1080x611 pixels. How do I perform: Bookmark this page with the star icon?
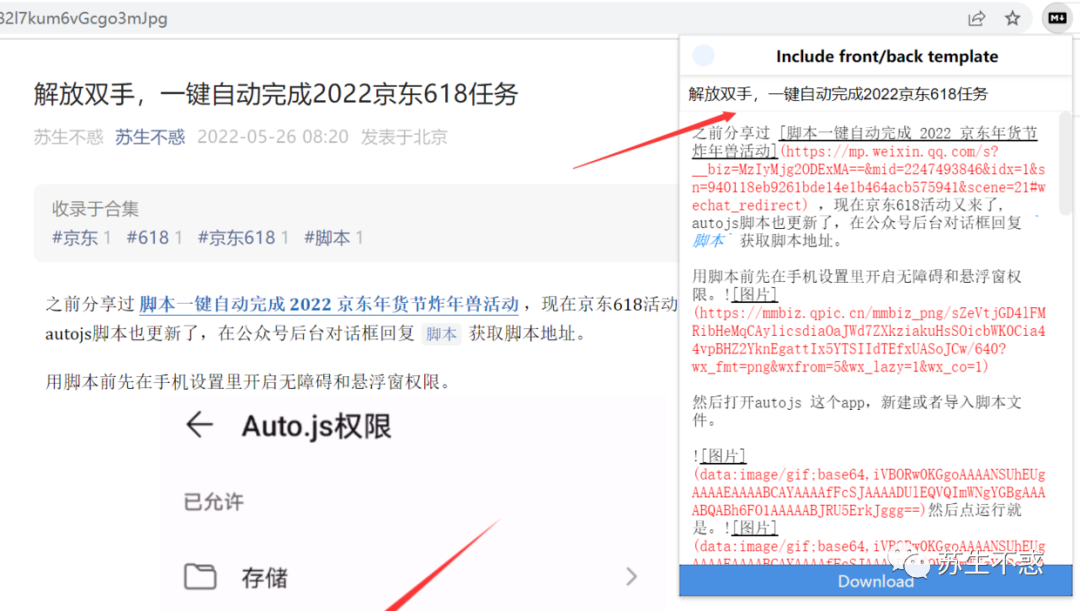[x=1012, y=19]
